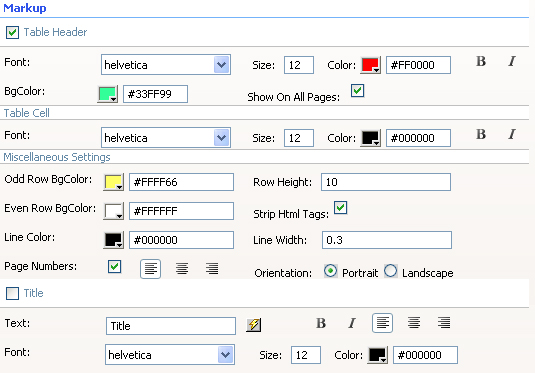Toggle bold for Table Header font
The image size is (535, 373).
[481, 61]
